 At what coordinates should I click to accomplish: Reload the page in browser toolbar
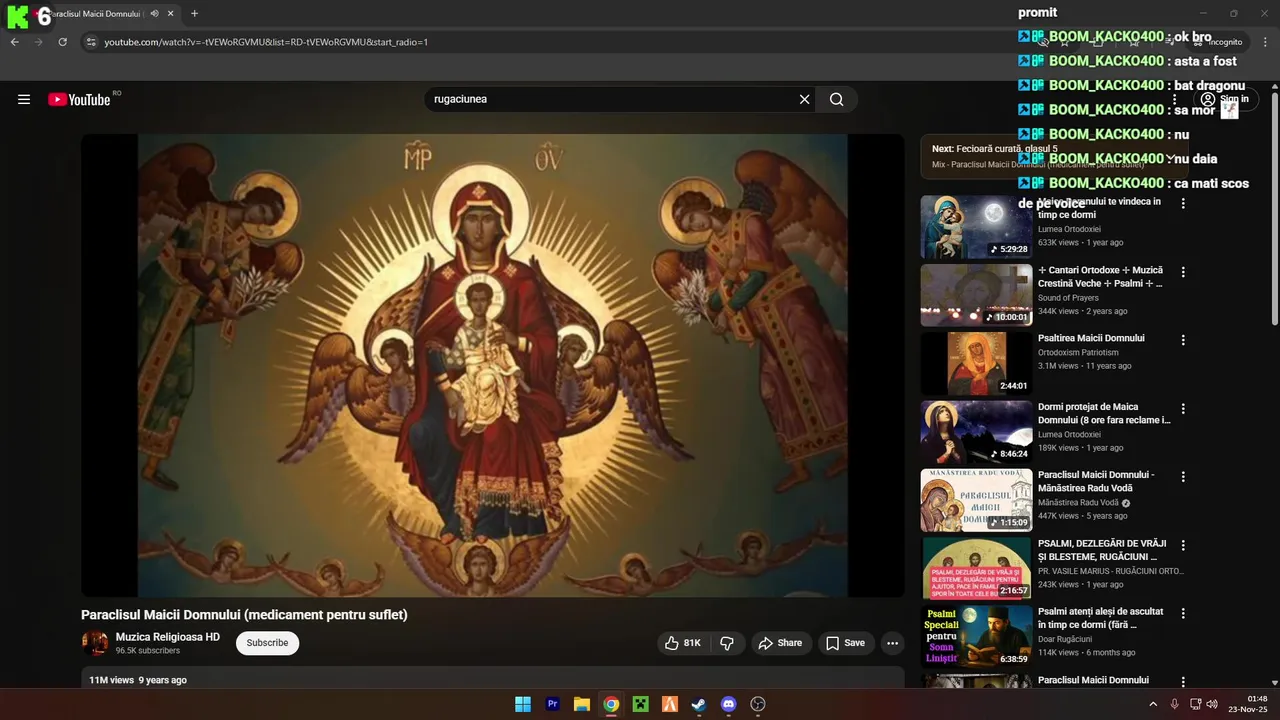click(x=62, y=42)
